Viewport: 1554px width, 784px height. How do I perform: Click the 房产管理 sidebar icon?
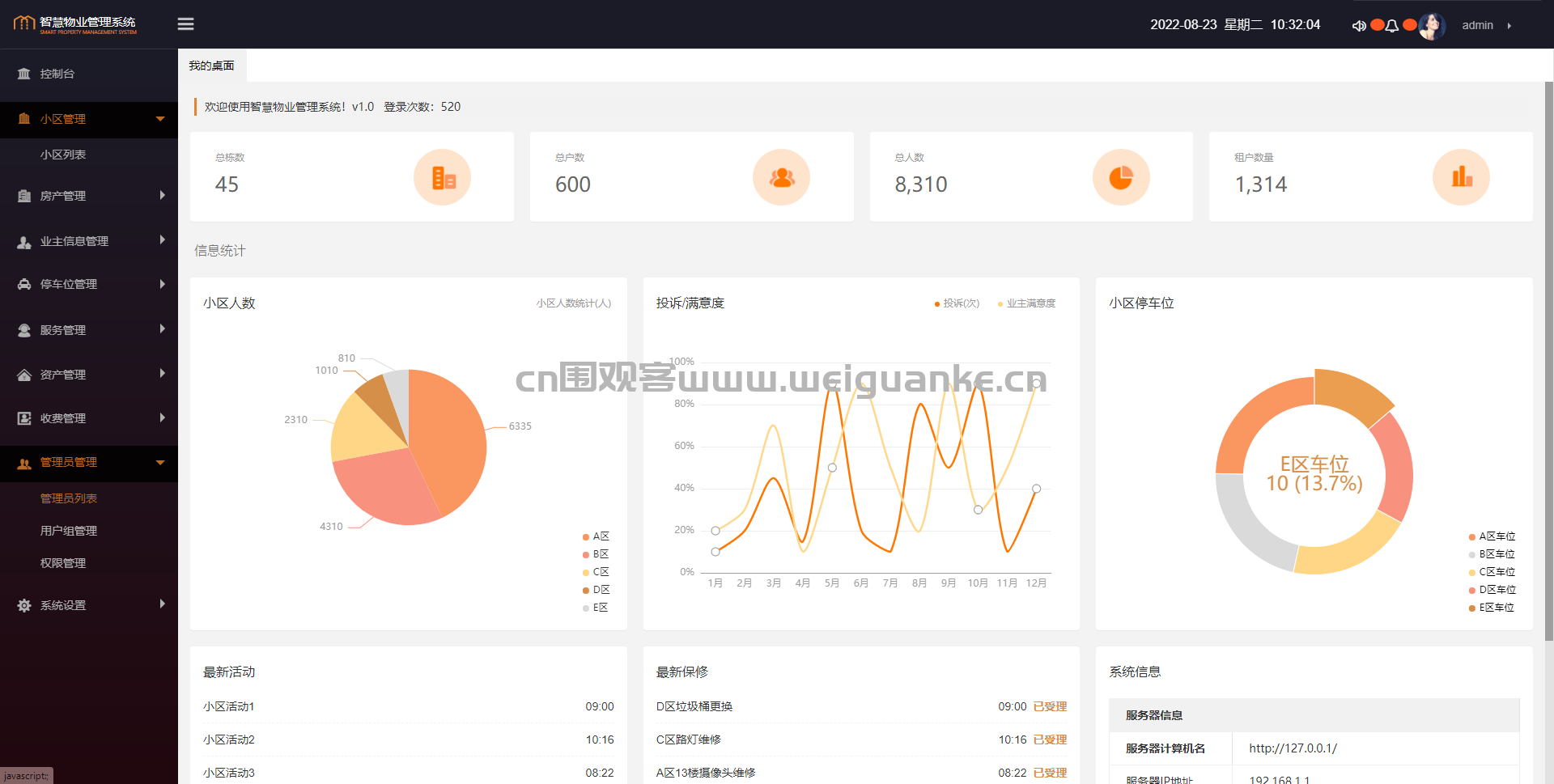pos(24,196)
